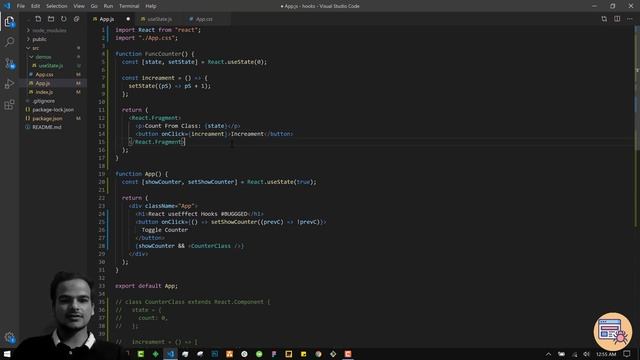Click the unsaved dot on App.js tab

(x=128, y=19)
